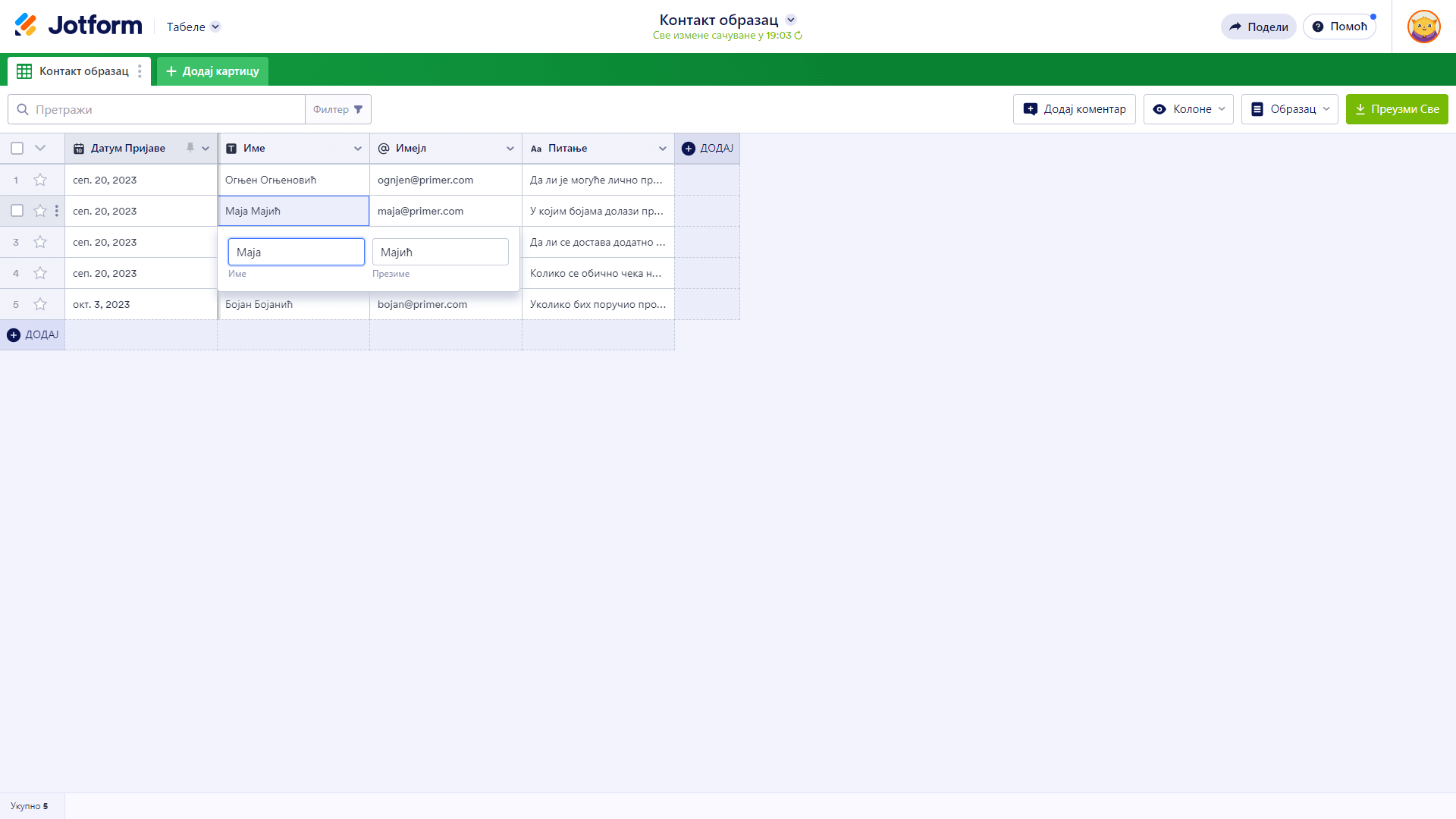Click the Подели share button
1456x819 pixels.
(1259, 27)
